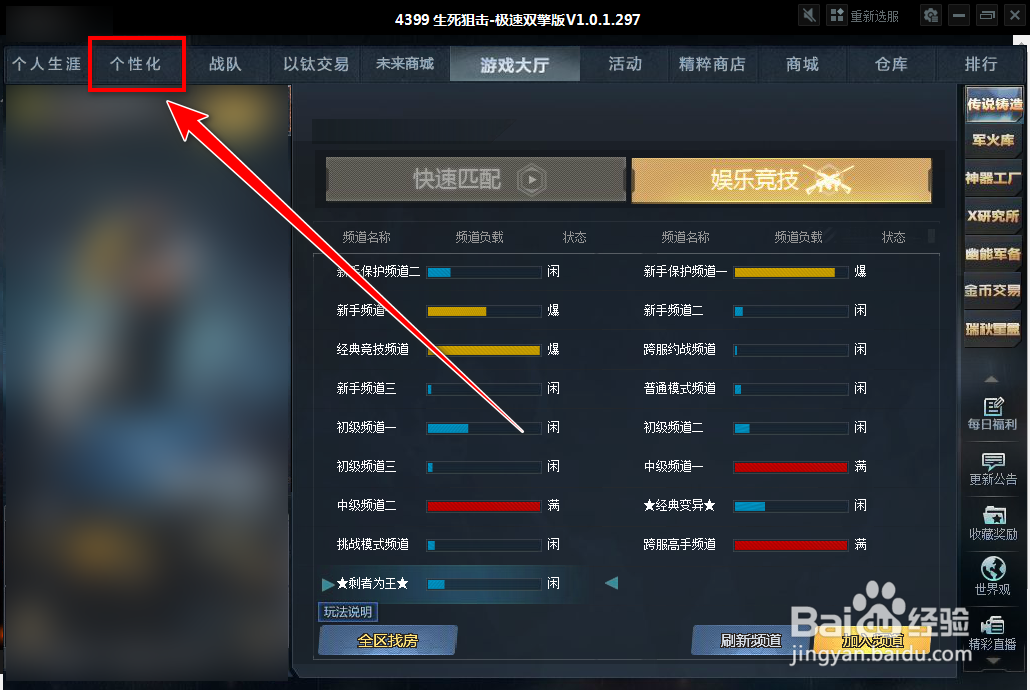Screen dimensions: 1030x690
Task: Collapse sidebar list with up arrow
Action: (x=991, y=379)
